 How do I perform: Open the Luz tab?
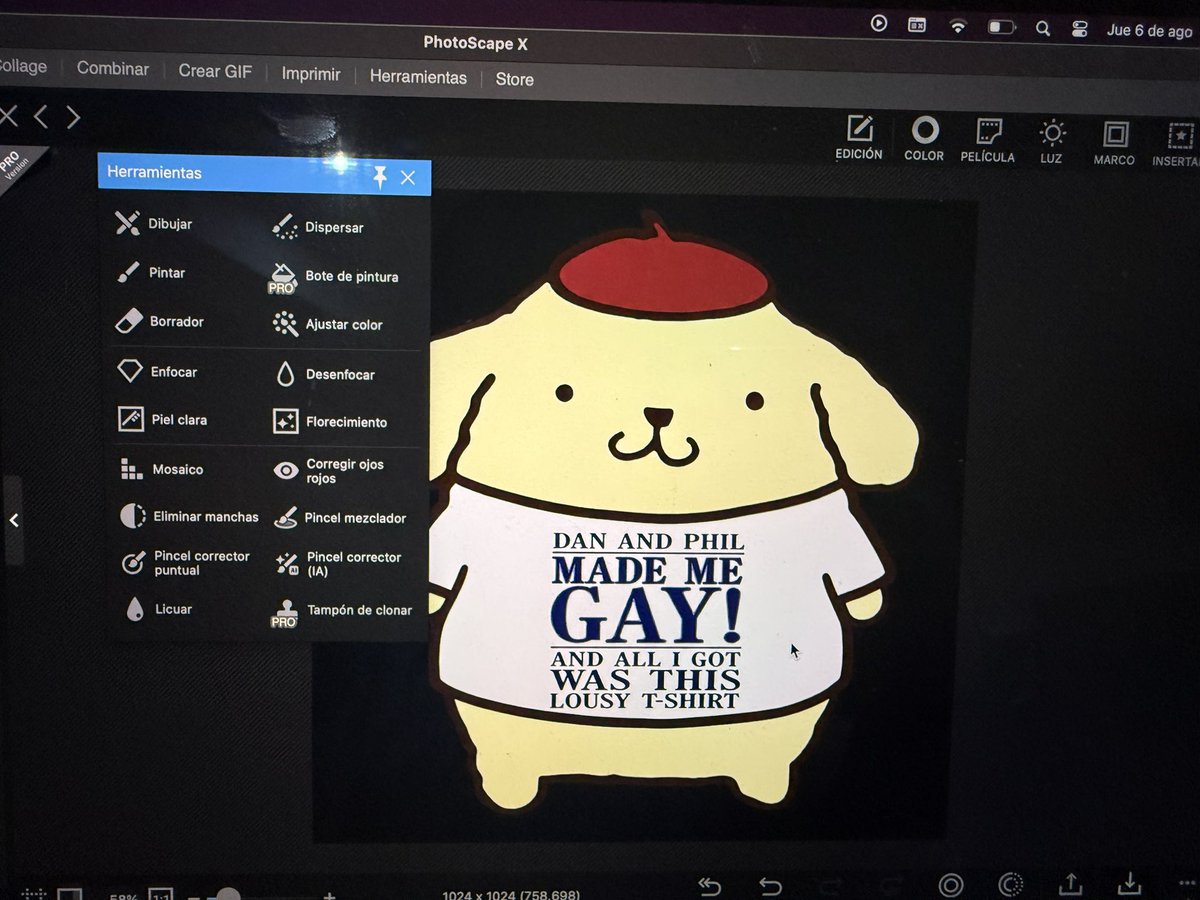pyautogui.click(x=1051, y=142)
